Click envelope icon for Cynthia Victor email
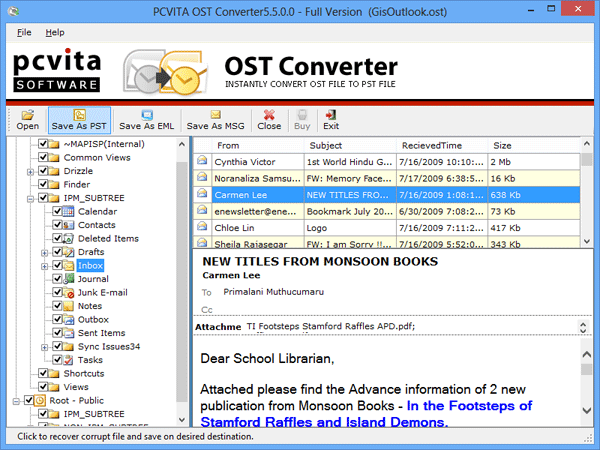This screenshot has width=600, height=450. coord(202,160)
